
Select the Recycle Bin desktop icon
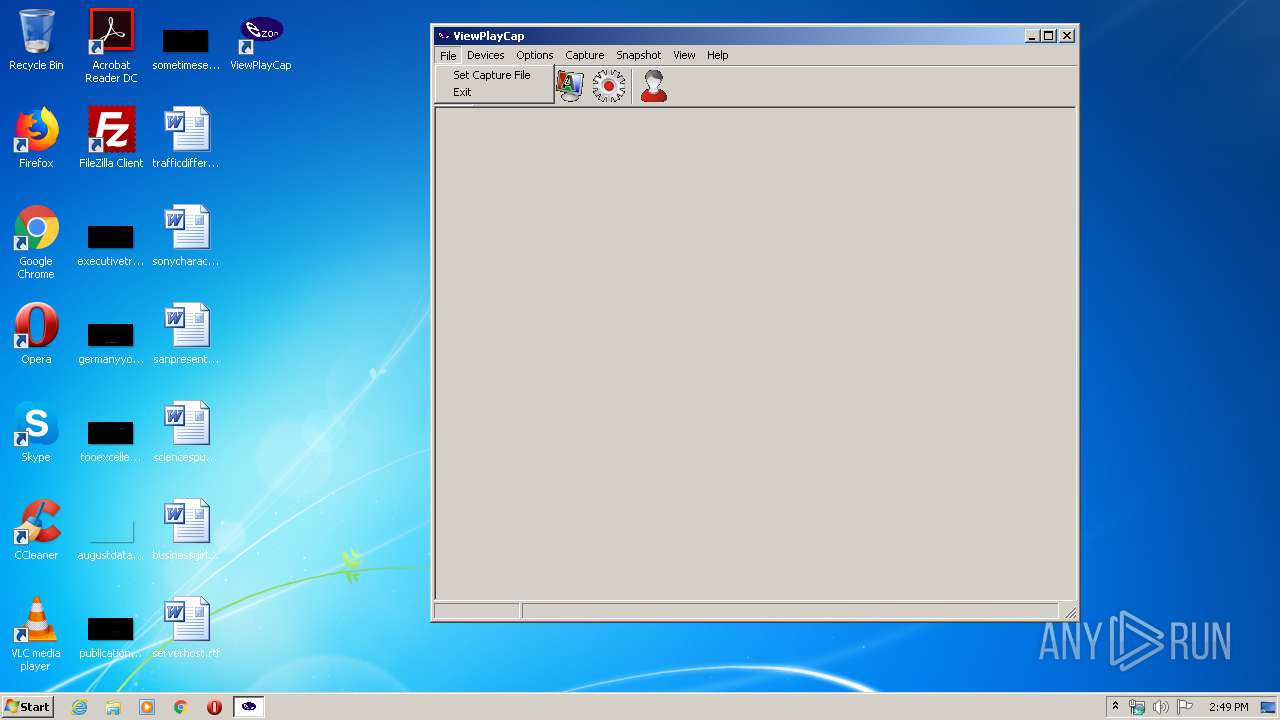coord(36,40)
